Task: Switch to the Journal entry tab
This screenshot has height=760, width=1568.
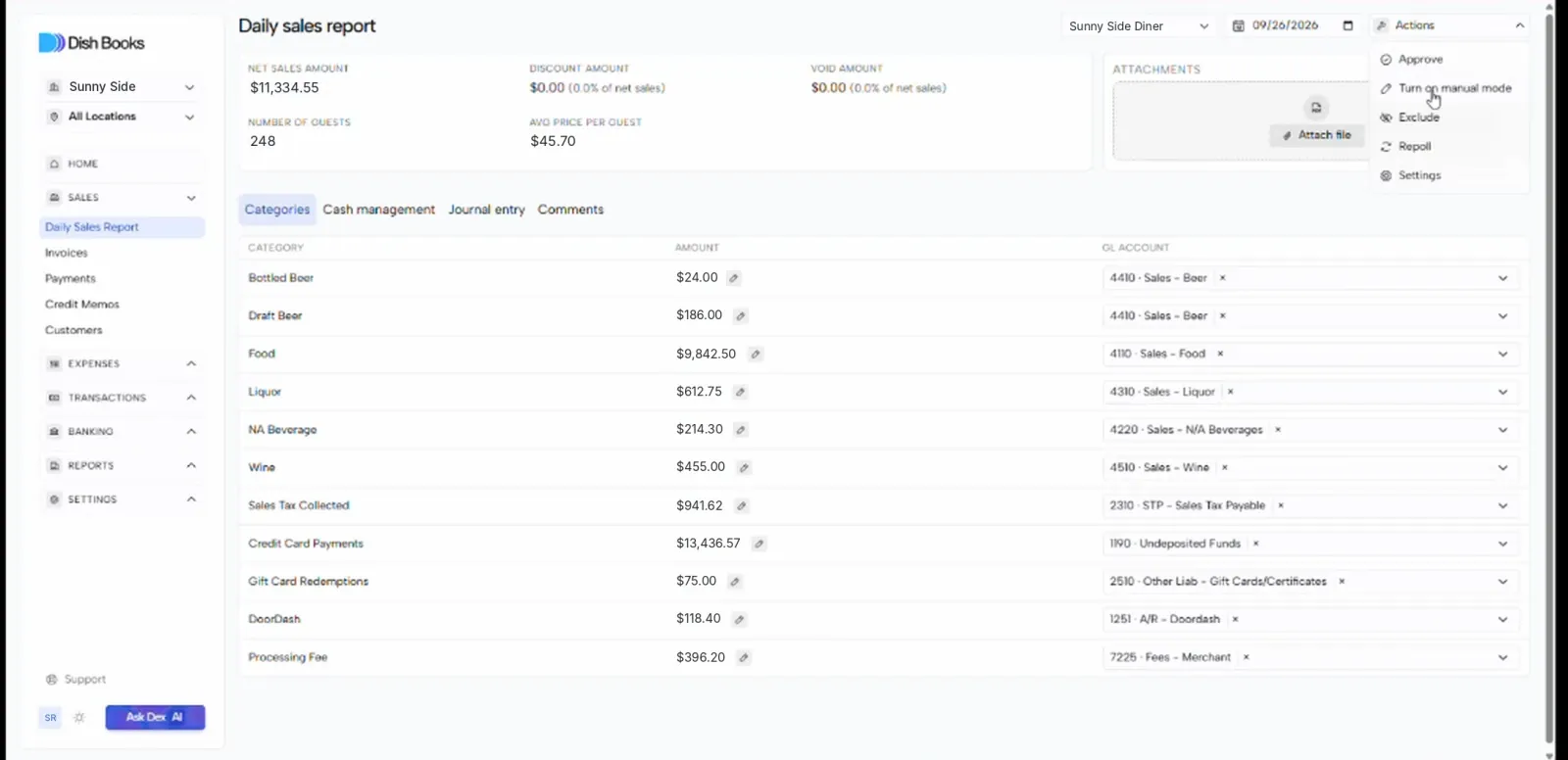Action: pyautogui.click(x=486, y=210)
